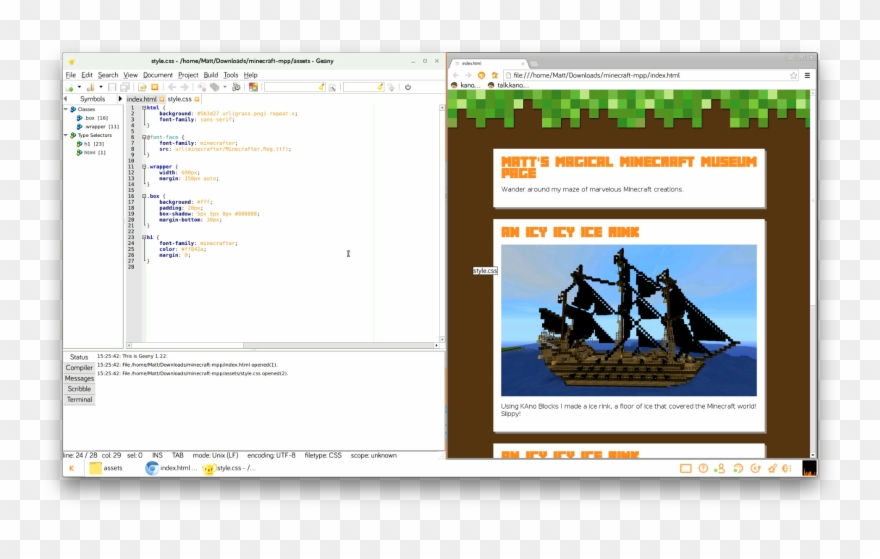
Task: Collapse the Classes tree node
Action: (66, 109)
